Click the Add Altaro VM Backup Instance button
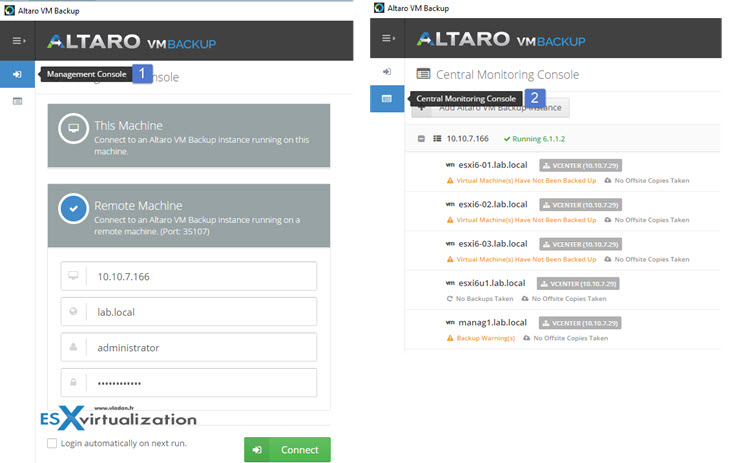This screenshot has width=730, height=463. pyautogui.click(x=490, y=108)
